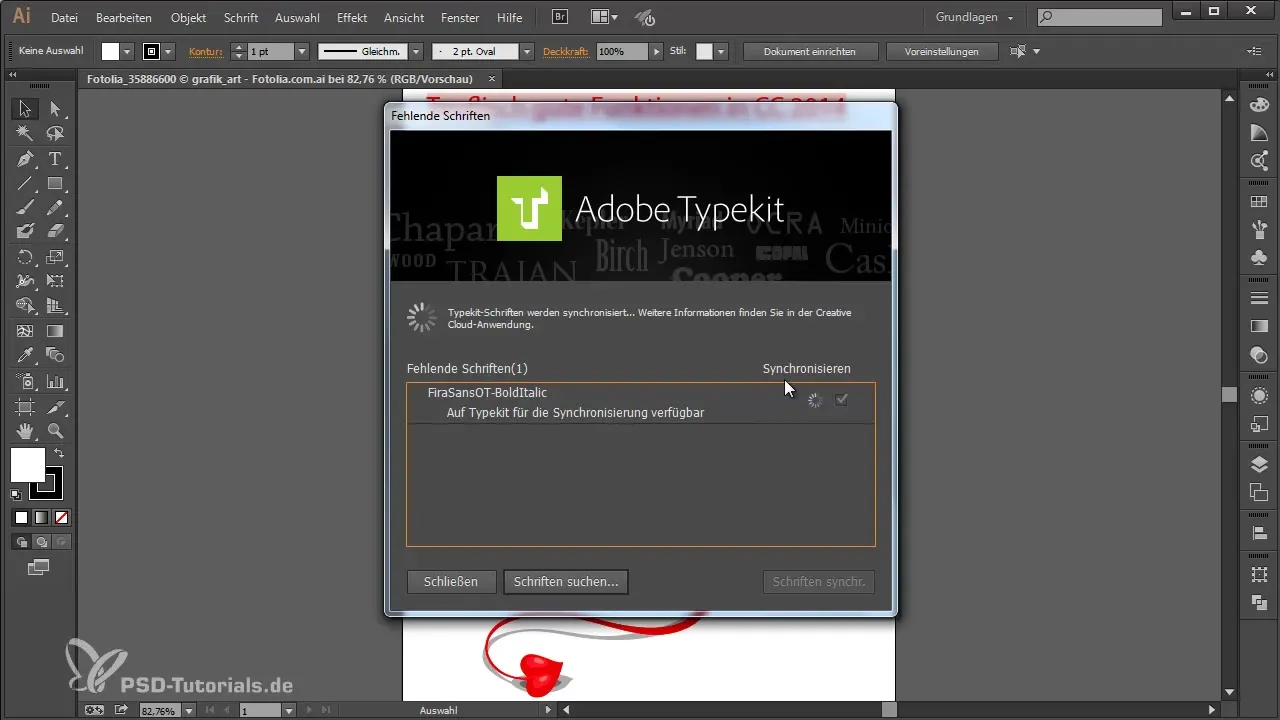Screen dimensions: 1280x720
Task: Select the Perspective Grid tool
Action: [x=55, y=306]
